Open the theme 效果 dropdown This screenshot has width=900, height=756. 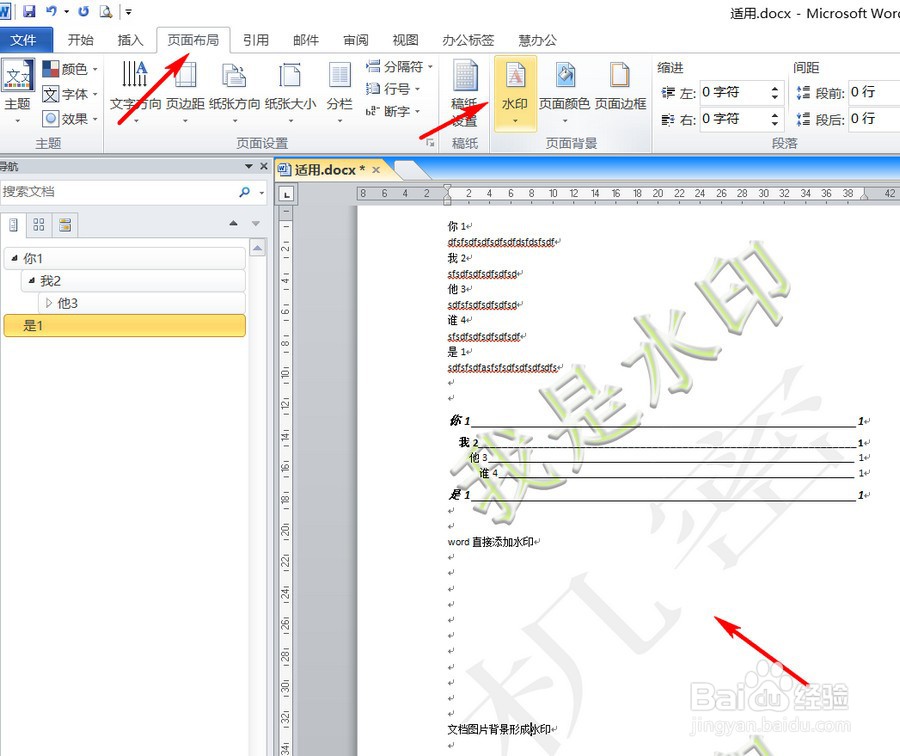point(70,119)
